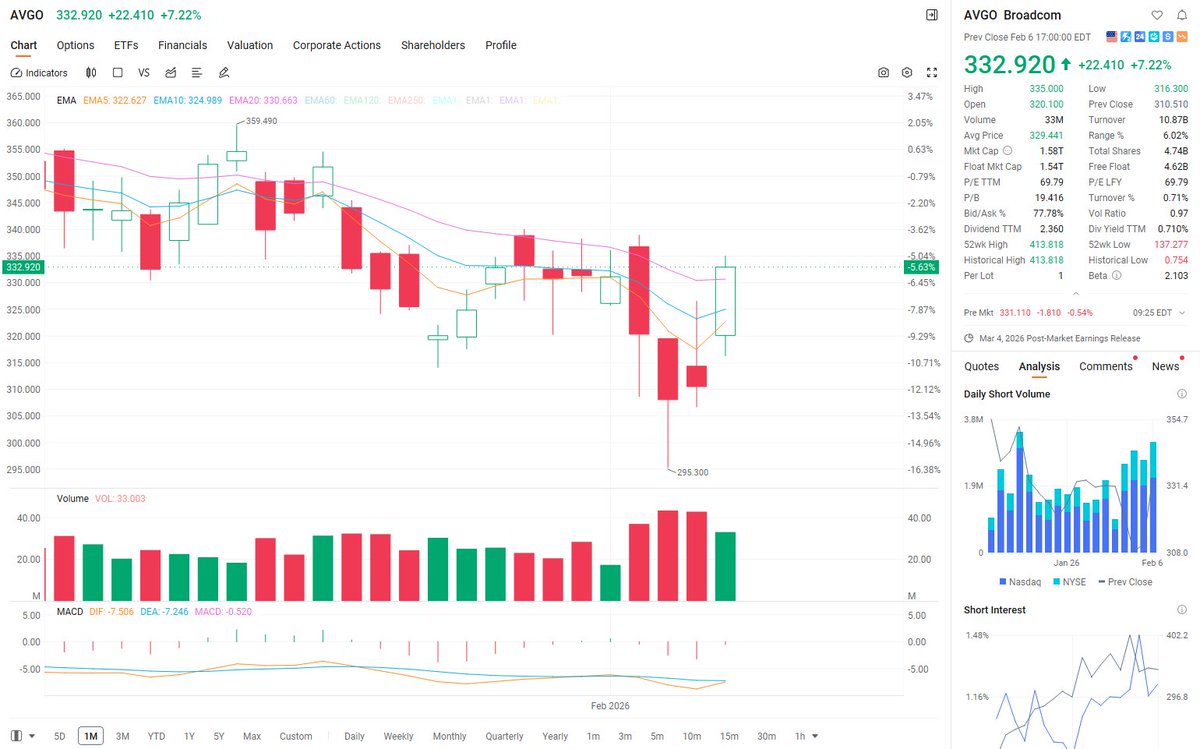Select the Custom time range
Image resolution: width=1200 pixels, height=749 pixels.
pyautogui.click(x=296, y=736)
